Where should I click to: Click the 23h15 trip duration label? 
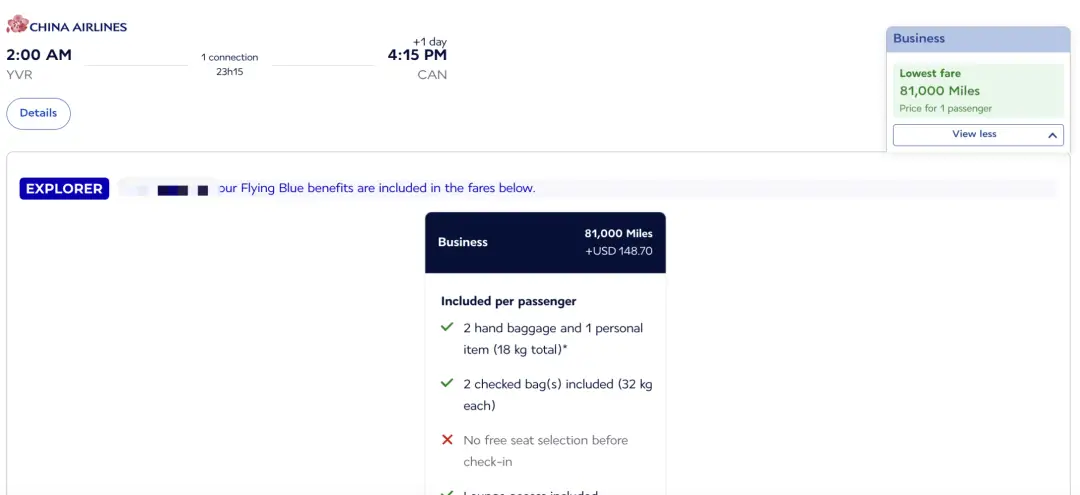pyautogui.click(x=230, y=72)
